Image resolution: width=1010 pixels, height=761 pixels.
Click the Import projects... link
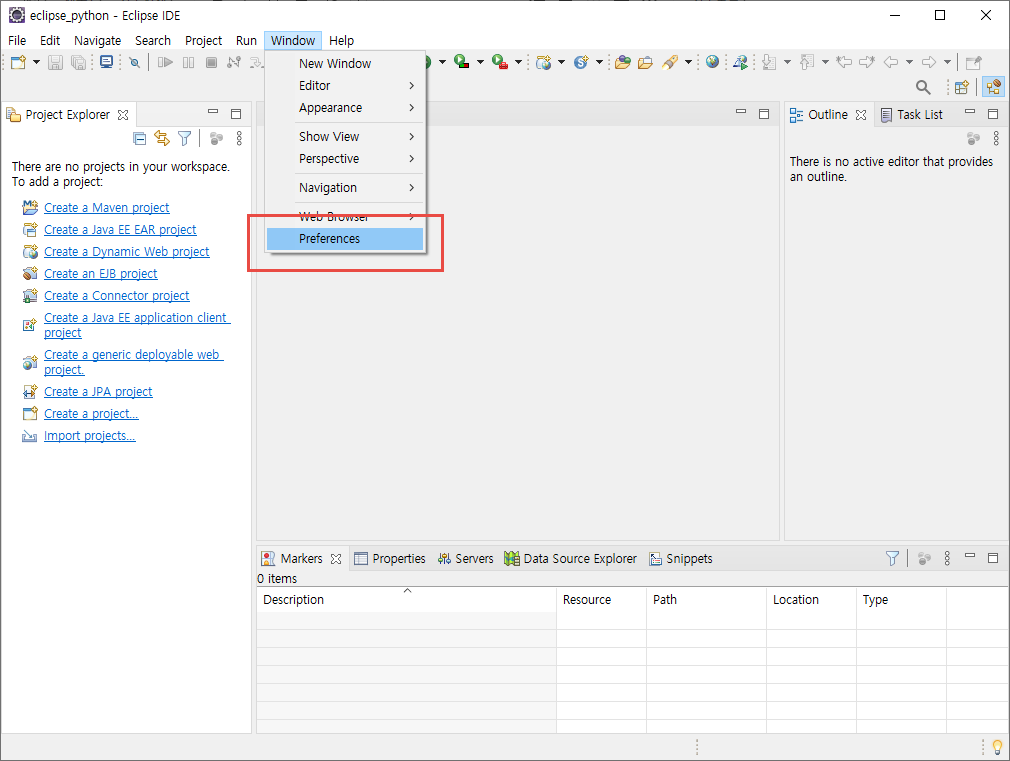tap(90, 436)
